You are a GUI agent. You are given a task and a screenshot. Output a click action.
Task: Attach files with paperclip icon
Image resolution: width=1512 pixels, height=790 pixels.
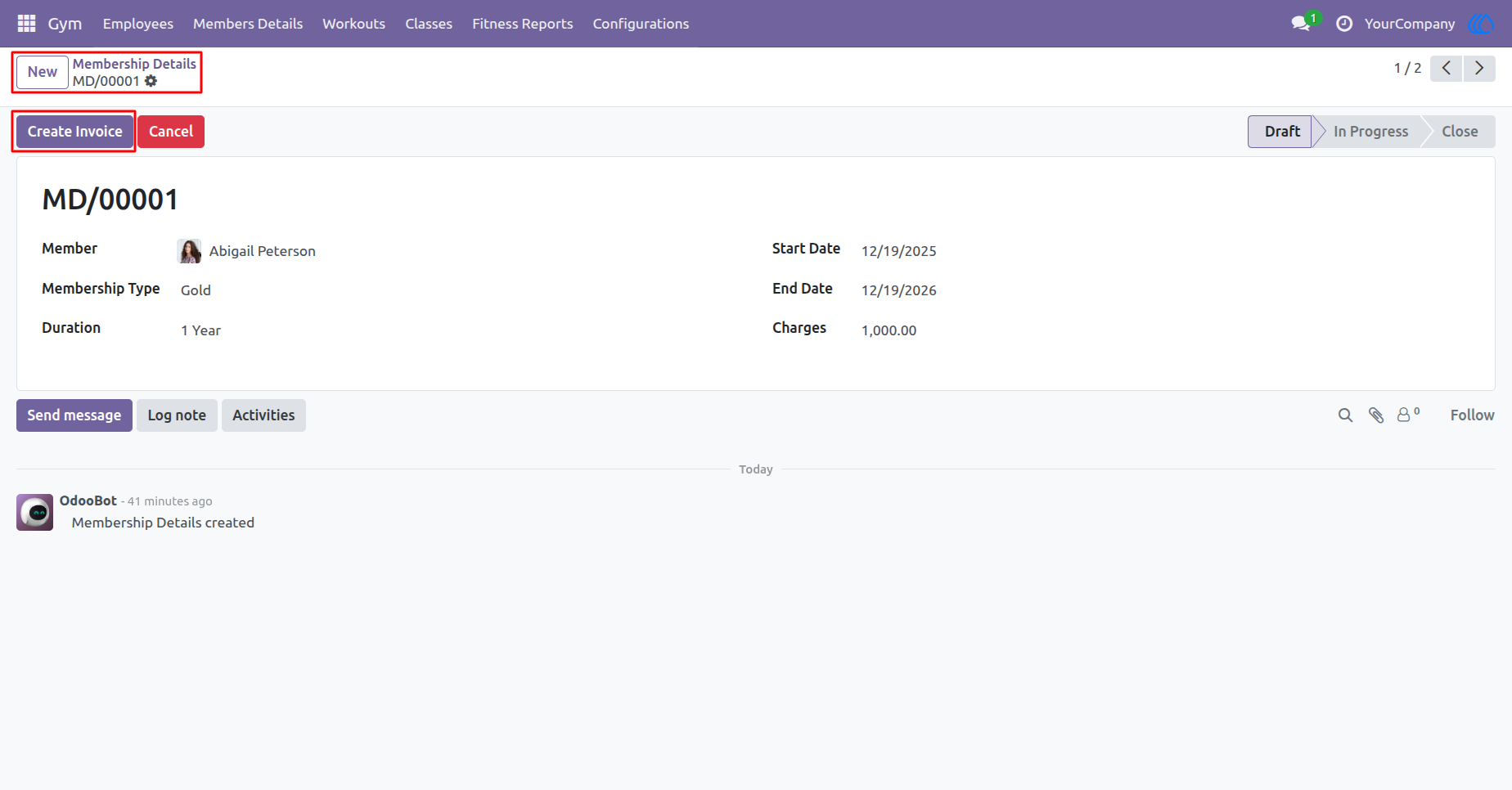tap(1376, 415)
